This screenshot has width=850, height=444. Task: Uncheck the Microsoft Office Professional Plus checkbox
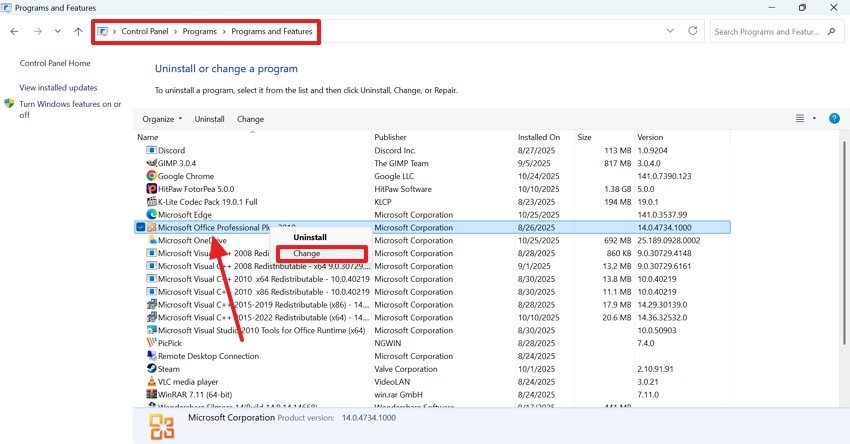[x=140, y=227]
